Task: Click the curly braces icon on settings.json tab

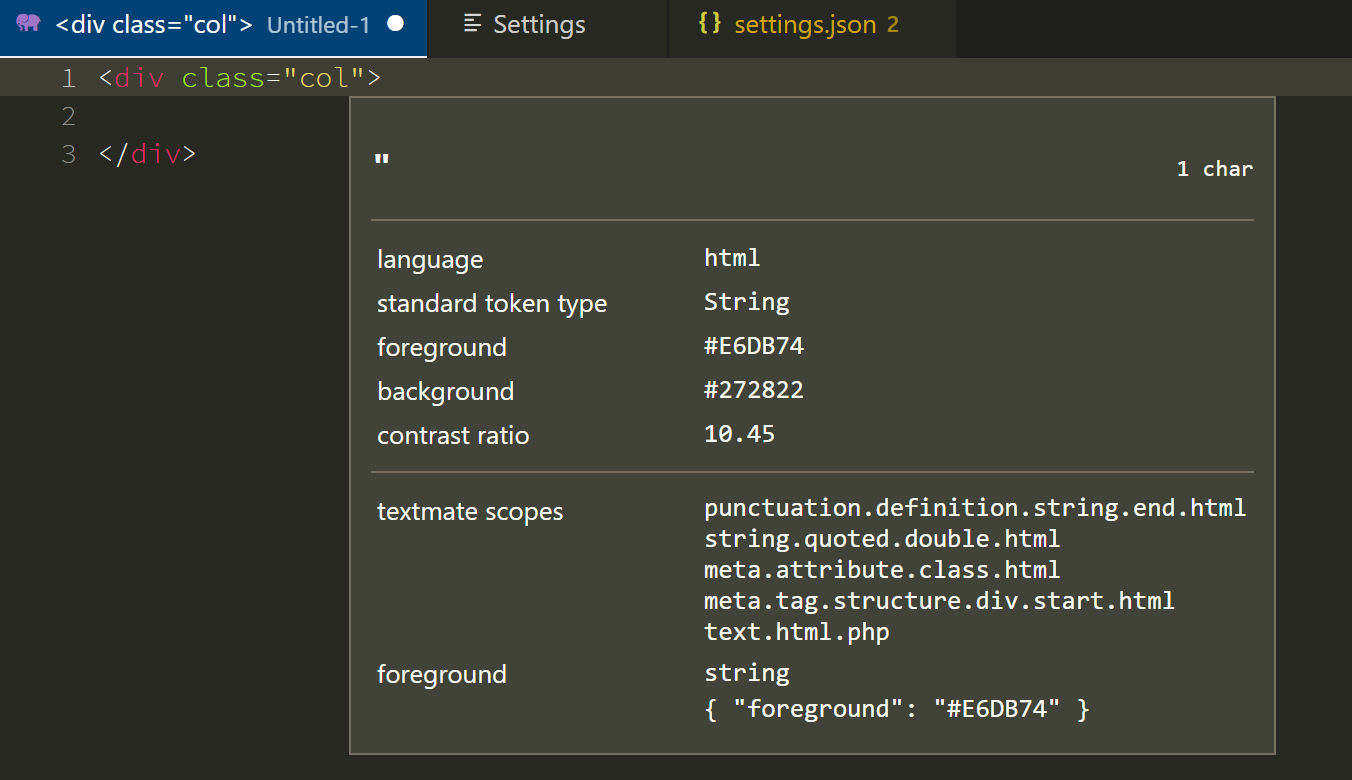Action: 709,23
